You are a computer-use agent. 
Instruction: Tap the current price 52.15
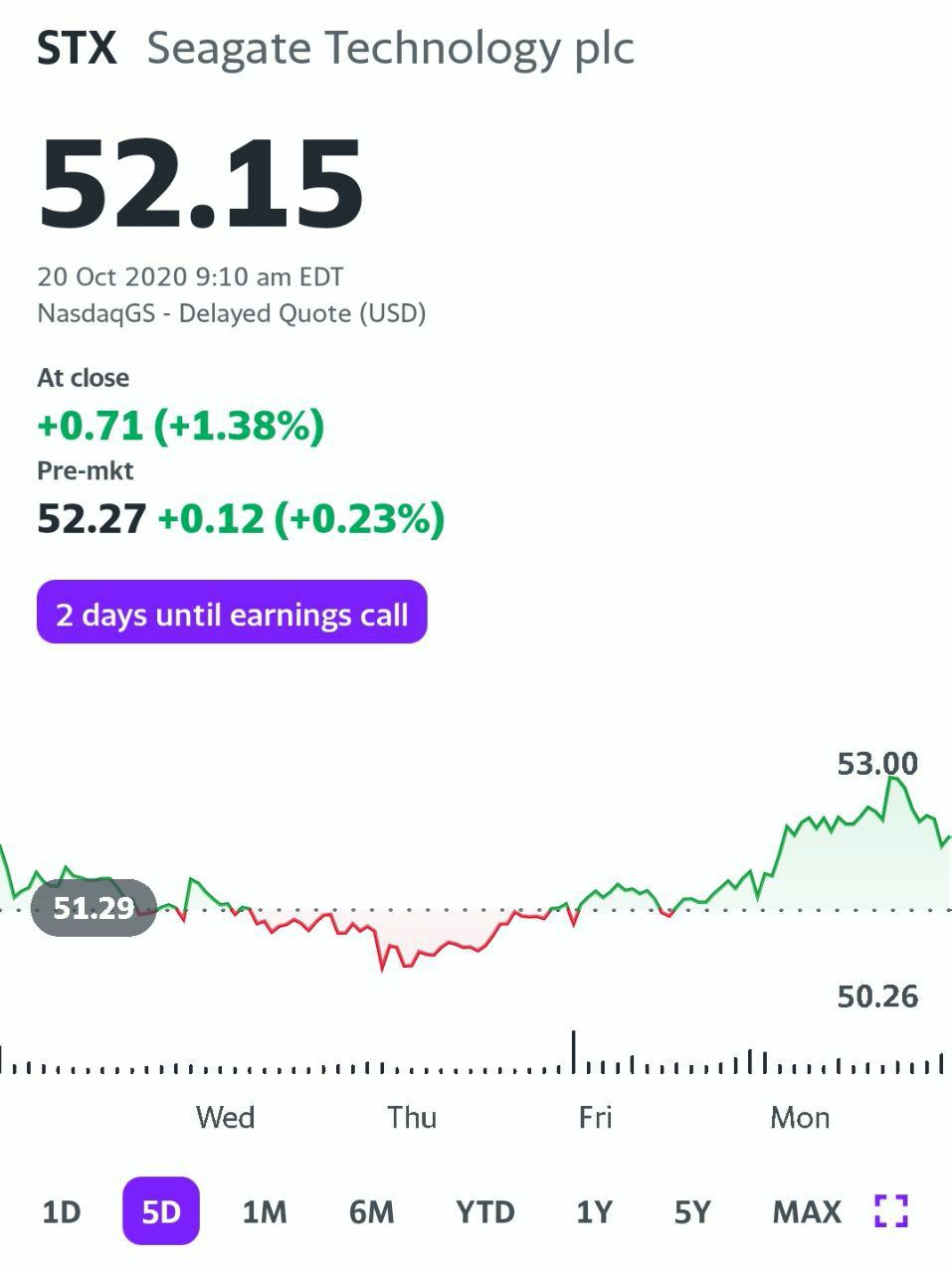point(201,184)
